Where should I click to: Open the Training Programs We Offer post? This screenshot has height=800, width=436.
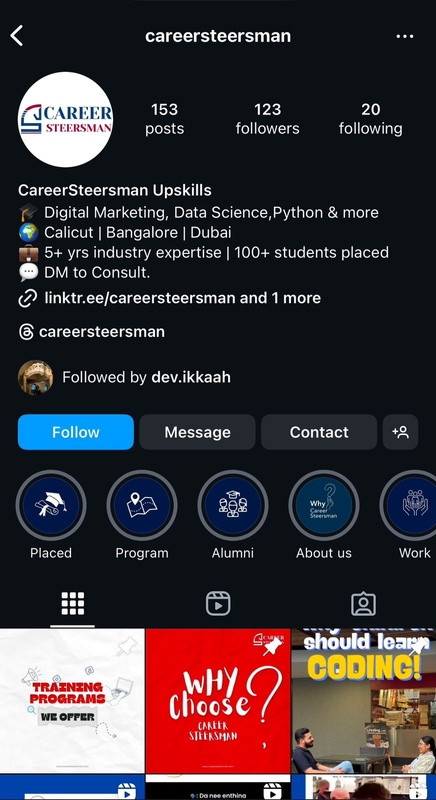72,701
